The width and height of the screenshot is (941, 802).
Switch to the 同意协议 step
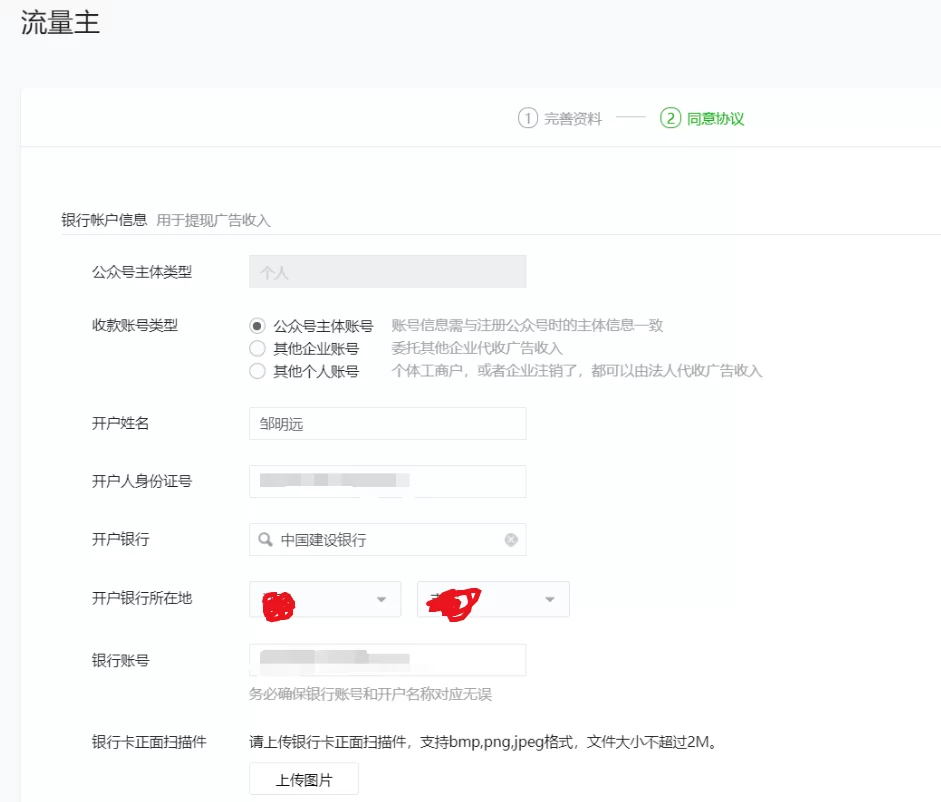(x=715, y=119)
